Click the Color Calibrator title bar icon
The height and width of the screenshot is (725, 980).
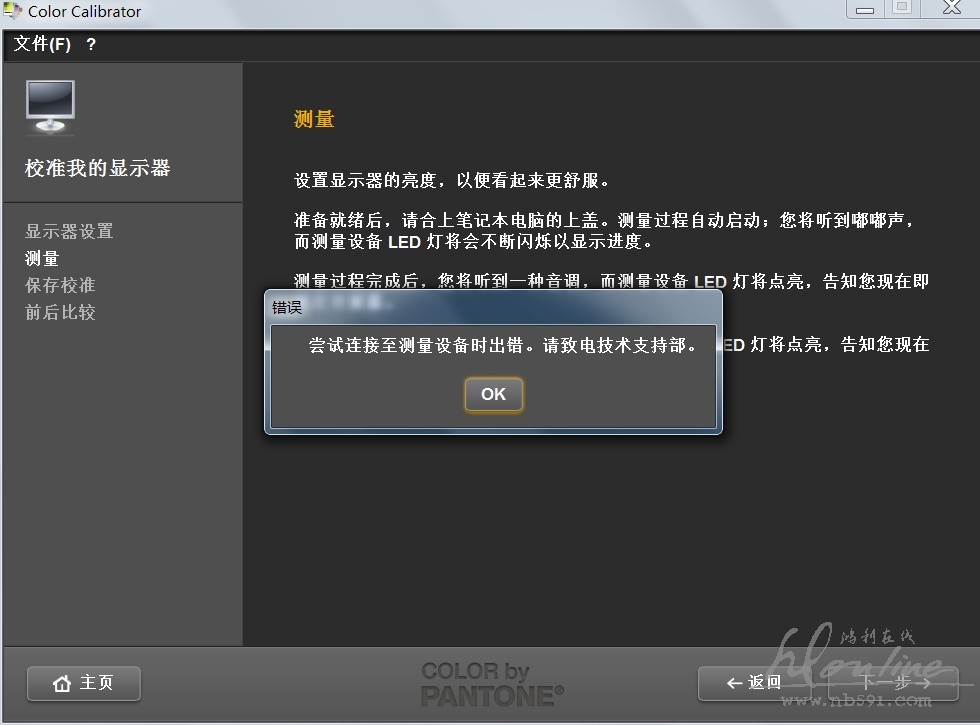click(12, 11)
